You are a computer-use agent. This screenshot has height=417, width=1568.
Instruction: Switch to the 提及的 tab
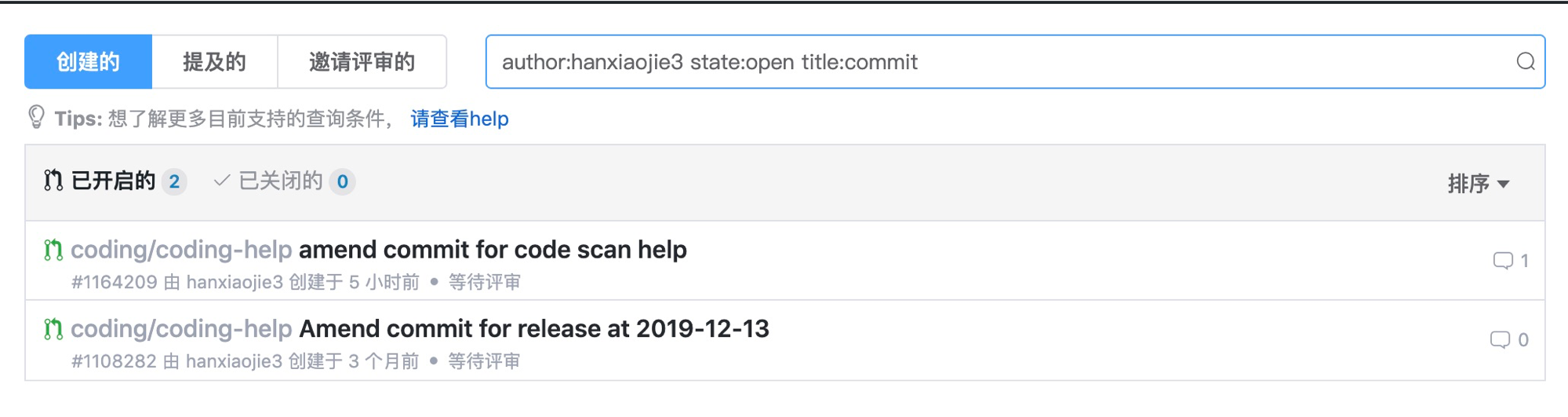(214, 62)
